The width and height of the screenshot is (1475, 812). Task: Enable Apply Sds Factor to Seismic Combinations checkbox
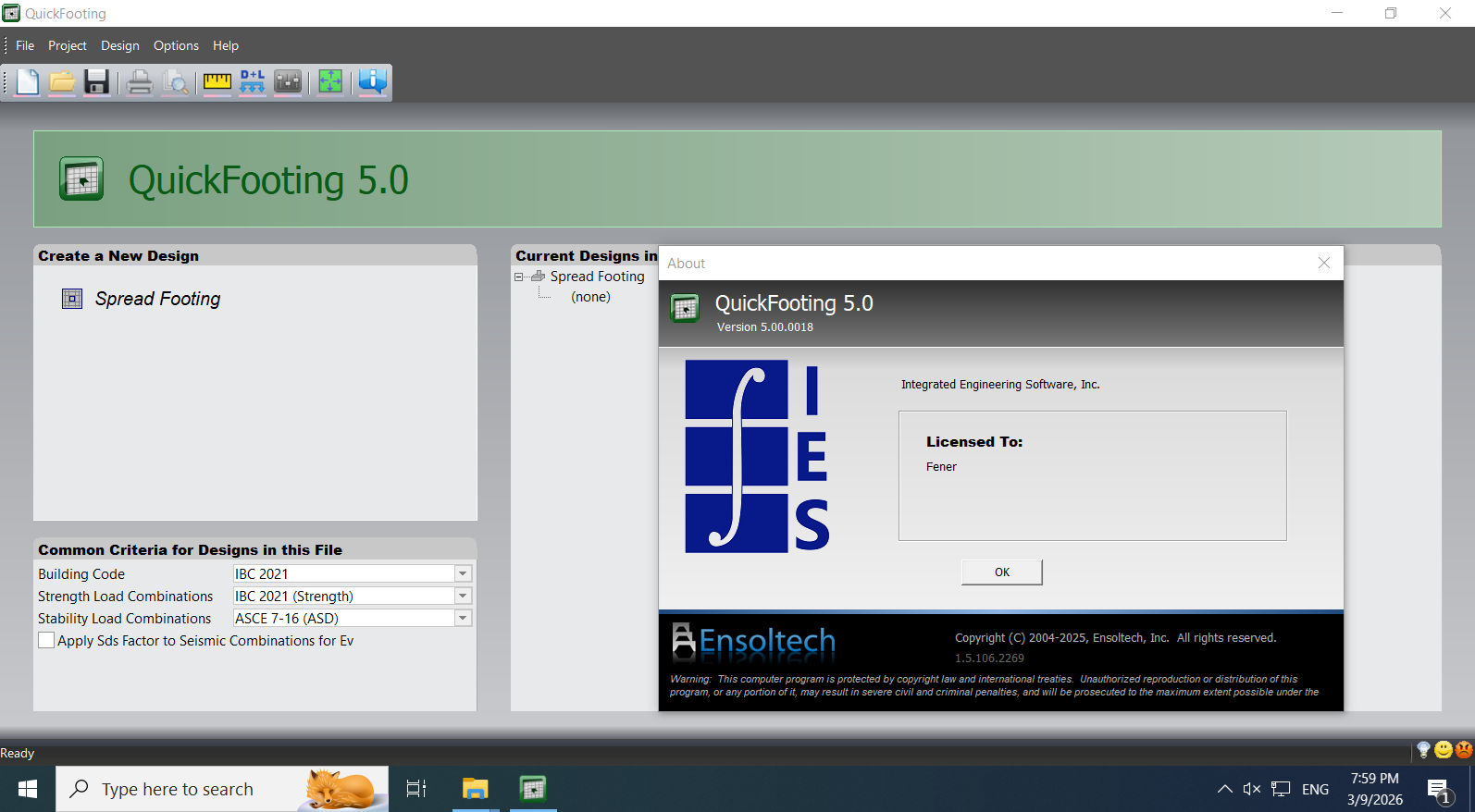click(46, 640)
